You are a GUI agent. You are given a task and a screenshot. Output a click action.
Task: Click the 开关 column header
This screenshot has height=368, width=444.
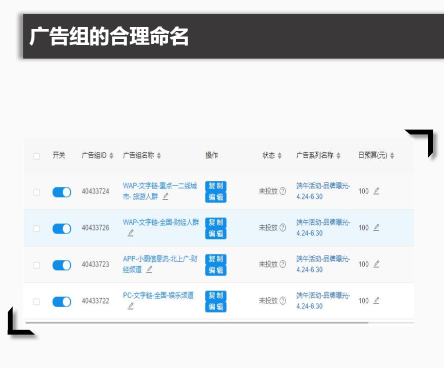pos(59,155)
